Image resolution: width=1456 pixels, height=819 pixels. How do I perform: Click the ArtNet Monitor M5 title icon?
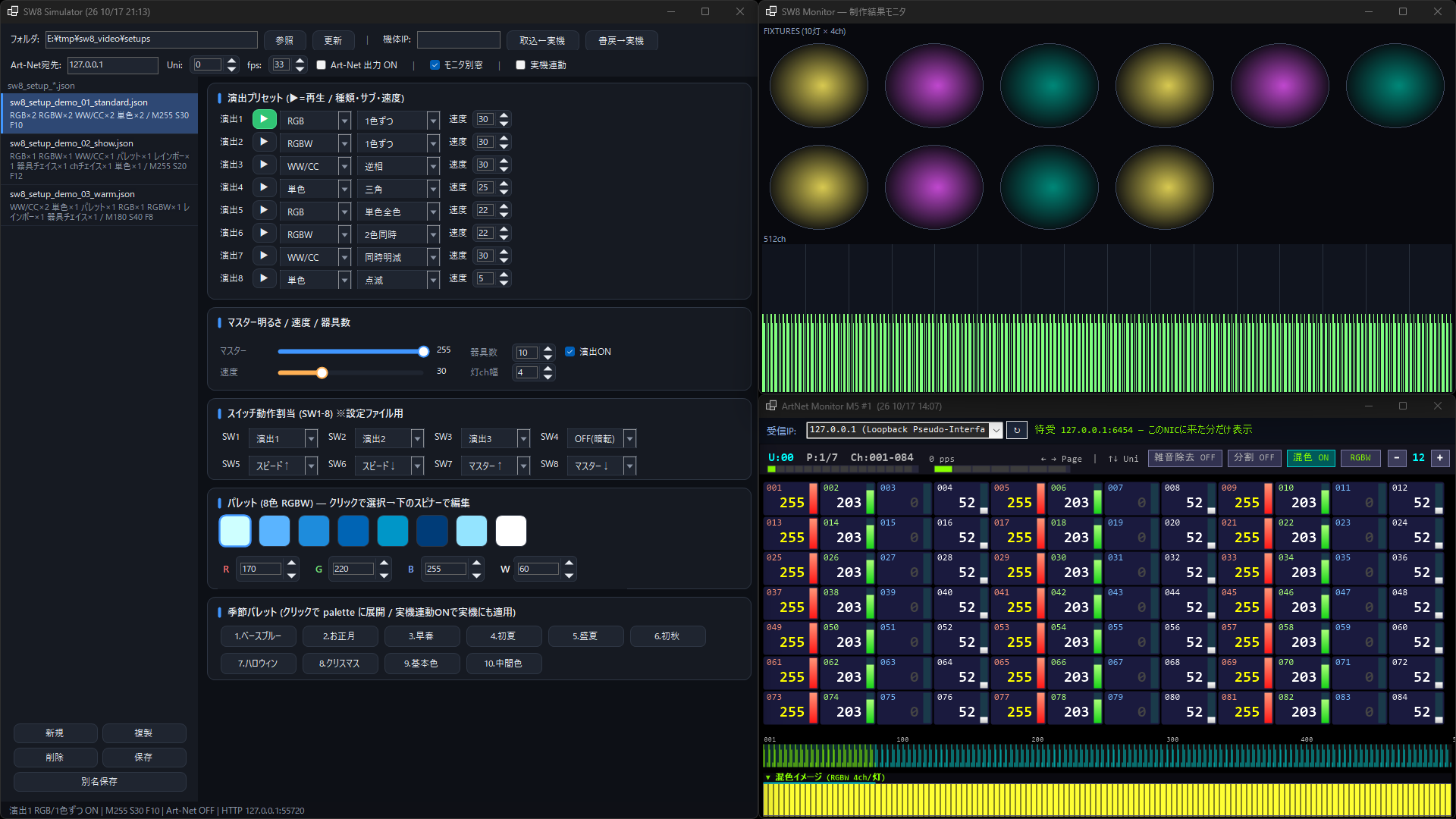click(x=771, y=406)
